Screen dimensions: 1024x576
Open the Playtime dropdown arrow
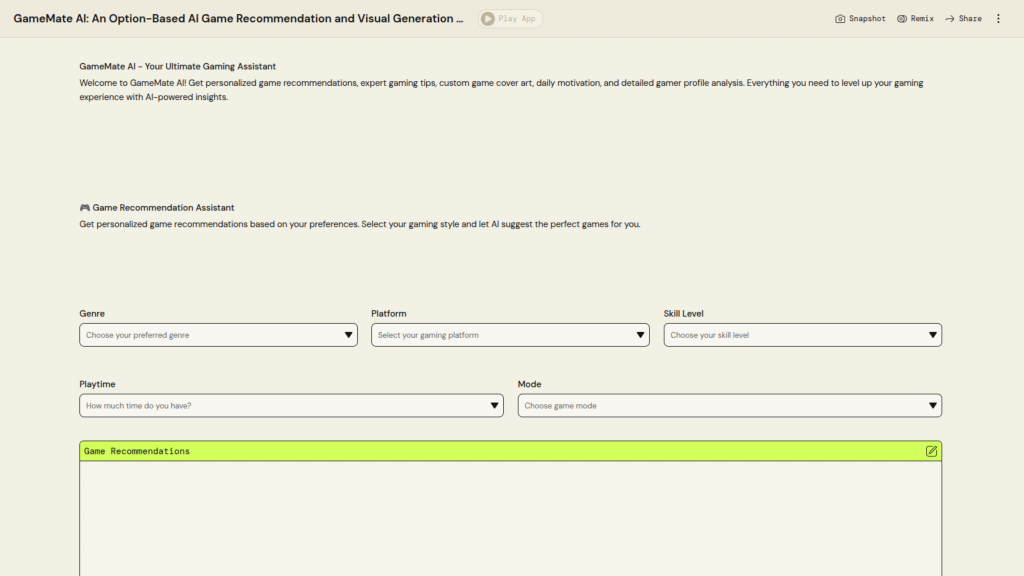[494, 406]
